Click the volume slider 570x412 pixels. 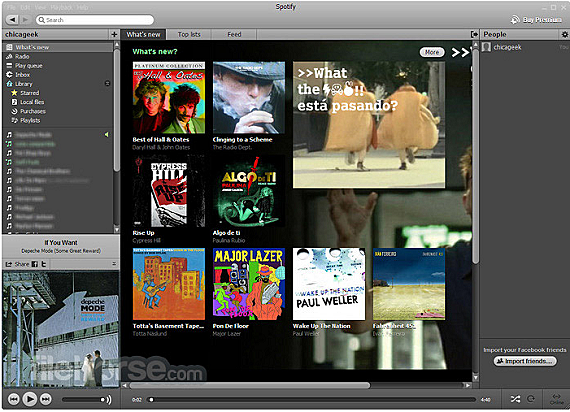coord(83,400)
